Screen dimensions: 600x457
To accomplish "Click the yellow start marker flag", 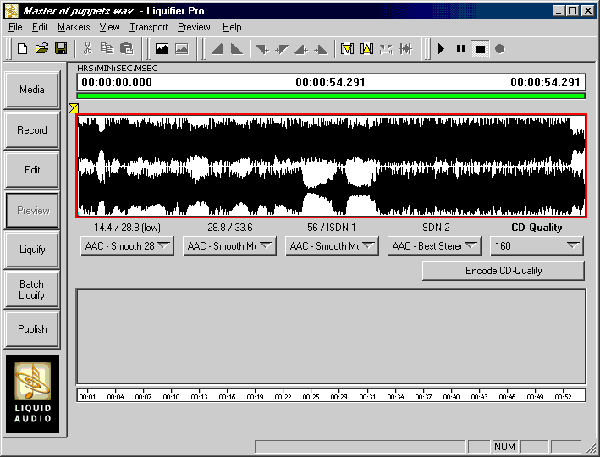I will coord(73,107).
